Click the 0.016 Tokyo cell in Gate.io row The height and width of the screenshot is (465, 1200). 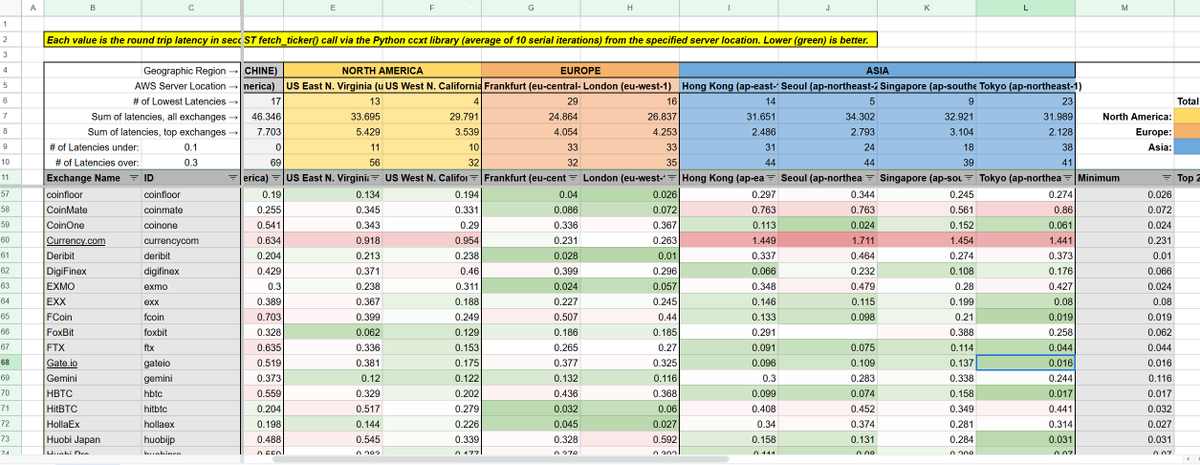[x=1025, y=362]
